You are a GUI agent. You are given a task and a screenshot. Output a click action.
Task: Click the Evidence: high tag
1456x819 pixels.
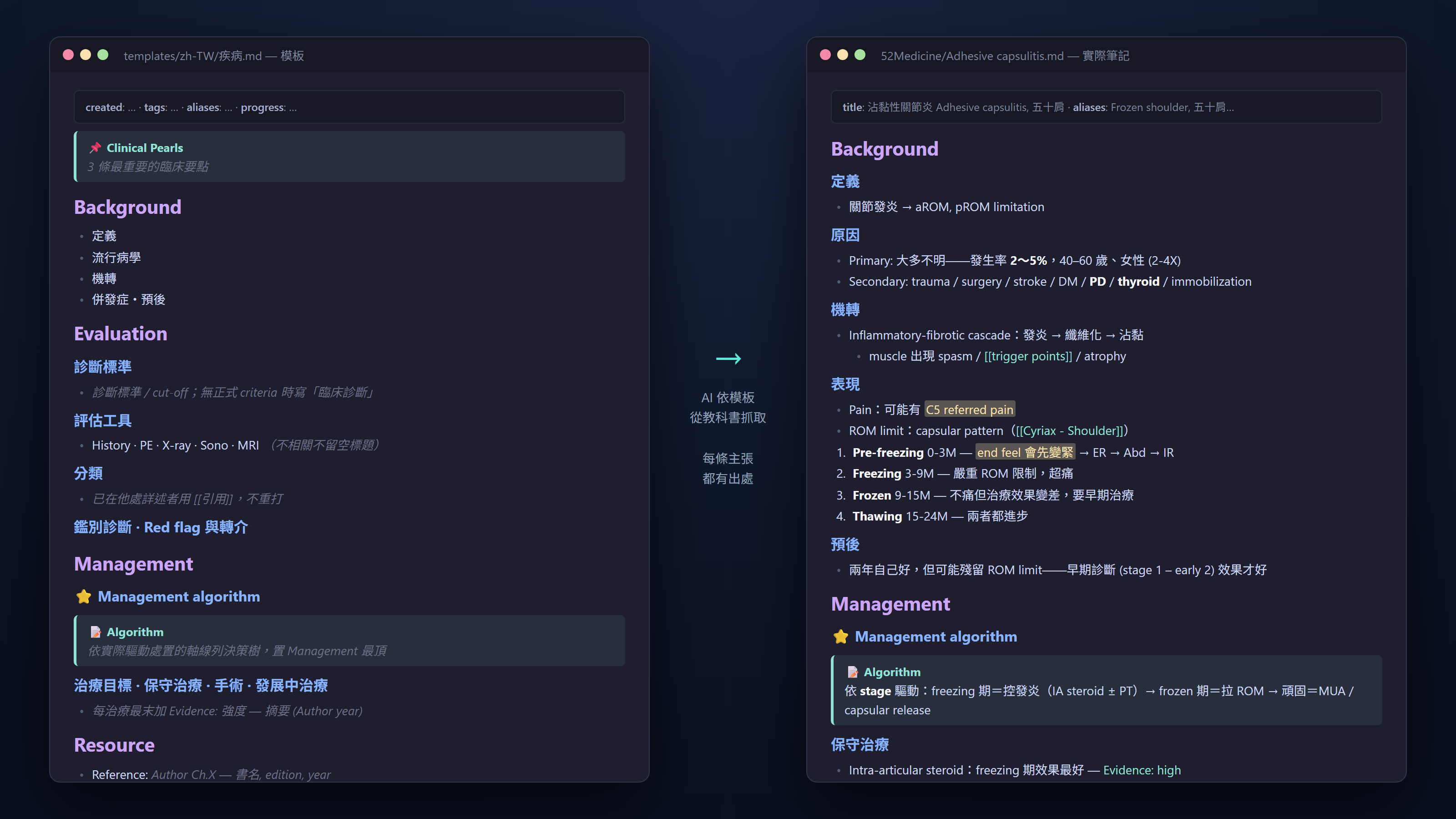[x=1142, y=770]
